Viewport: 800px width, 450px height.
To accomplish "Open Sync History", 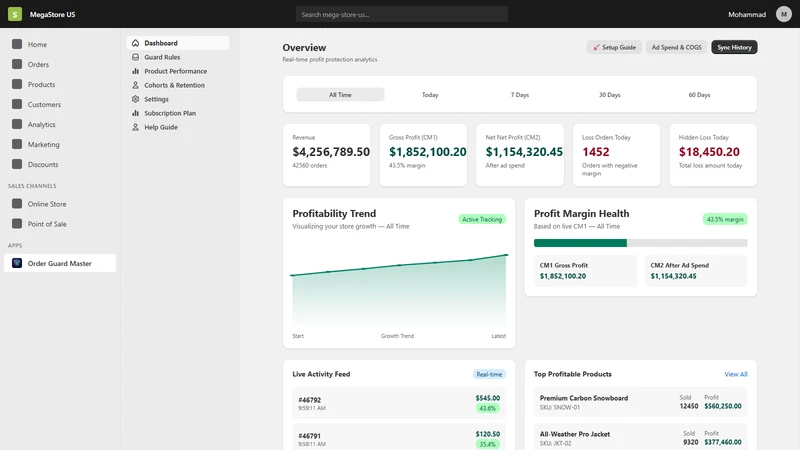I will coord(734,47).
